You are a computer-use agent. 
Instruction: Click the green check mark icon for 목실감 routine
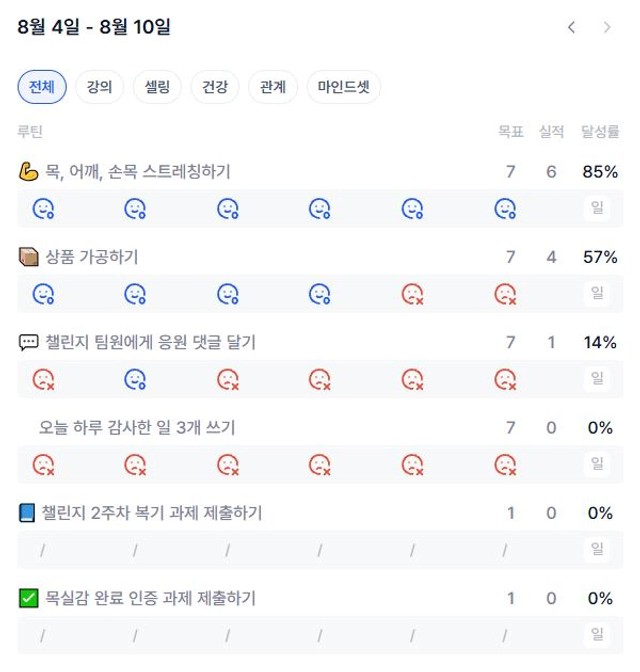[28, 598]
